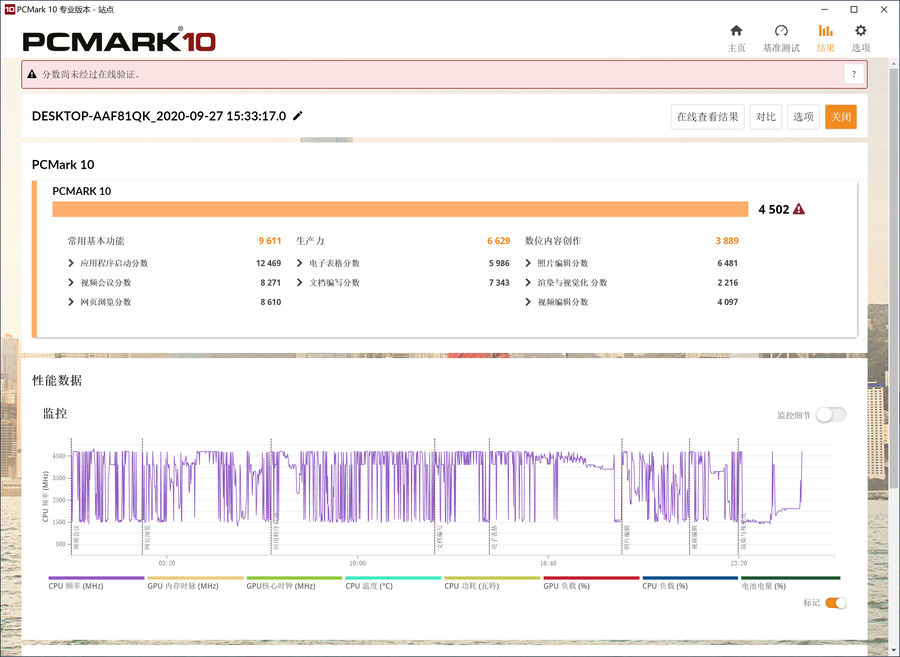Expand the 应用程序启动分数 row

[71, 263]
